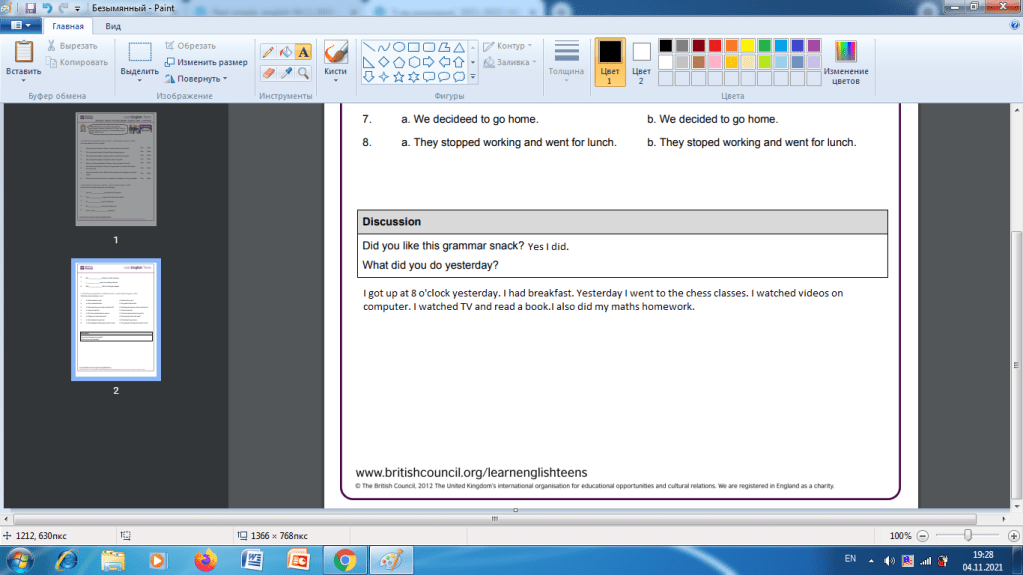Pick the Color picker eyedropper tool
The image size is (1023, 575).
coord(285,73)
